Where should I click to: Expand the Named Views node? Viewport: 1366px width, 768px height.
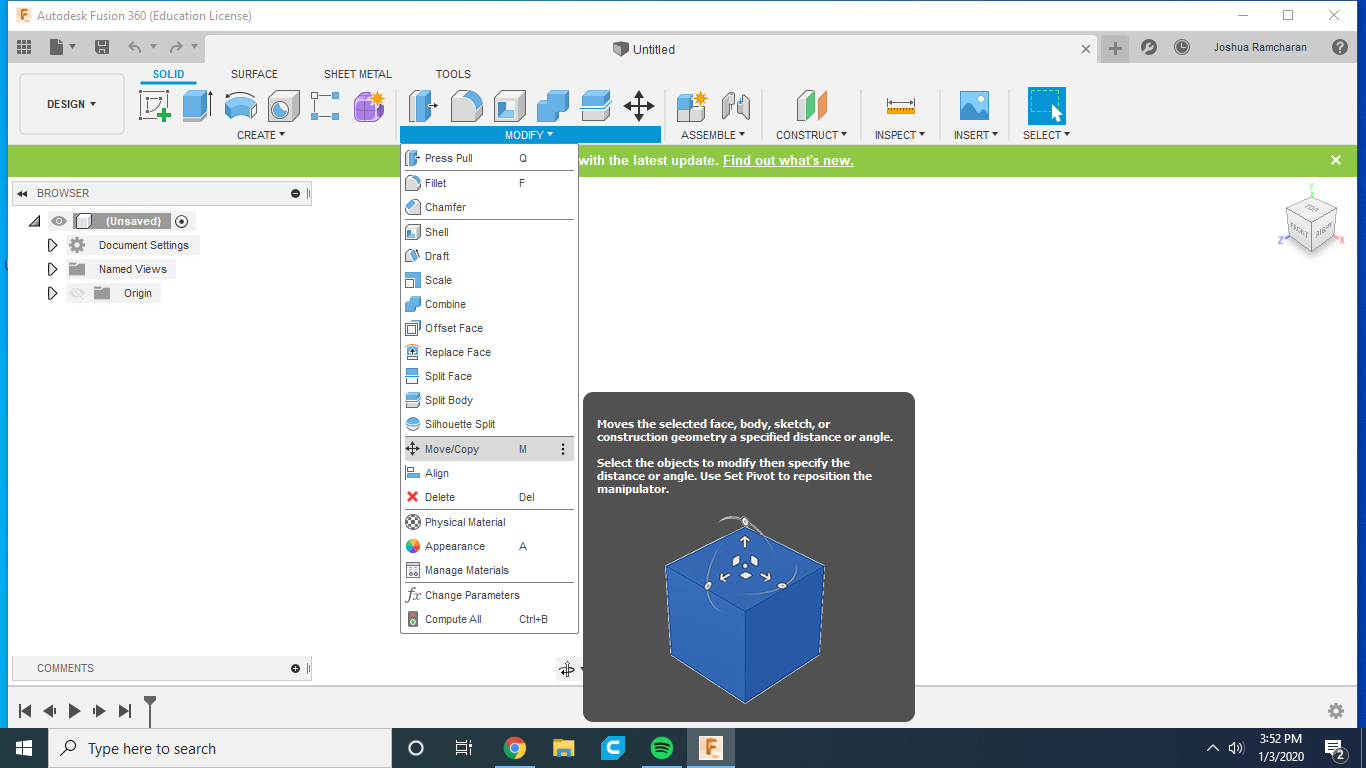(x=53, y=269)
